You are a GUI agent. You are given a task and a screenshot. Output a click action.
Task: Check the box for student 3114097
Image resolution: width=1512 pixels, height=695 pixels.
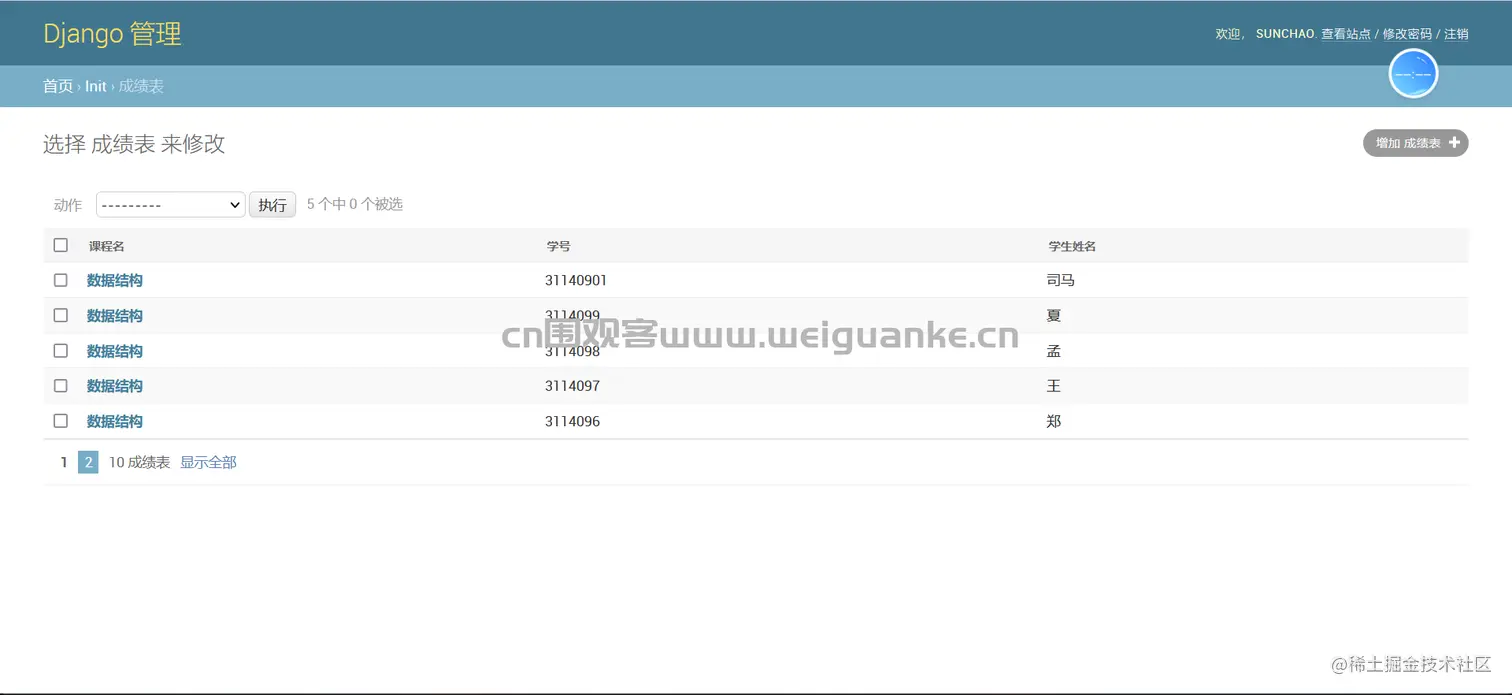61,386
